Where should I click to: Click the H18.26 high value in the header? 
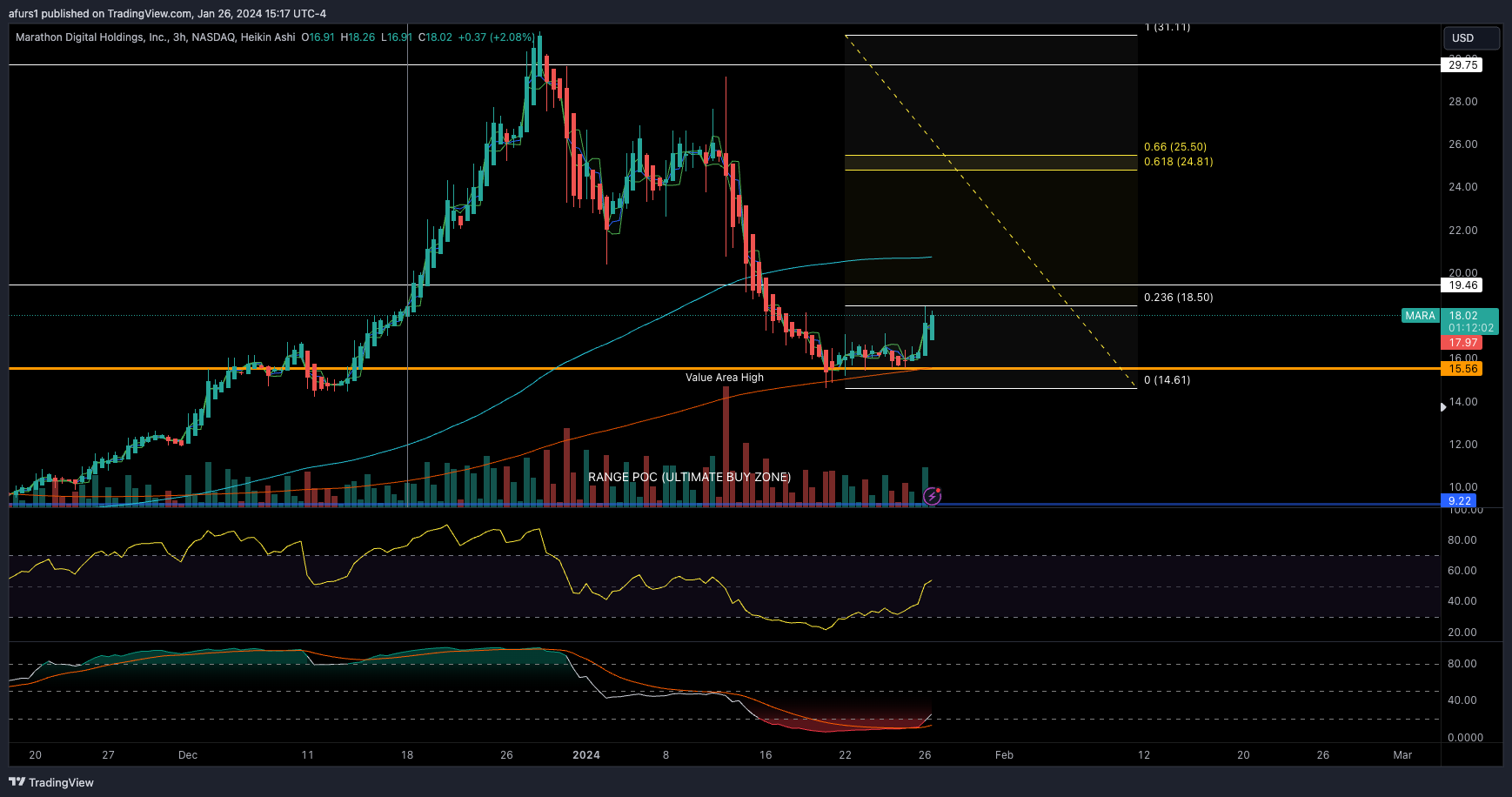[x=358, y=37]
